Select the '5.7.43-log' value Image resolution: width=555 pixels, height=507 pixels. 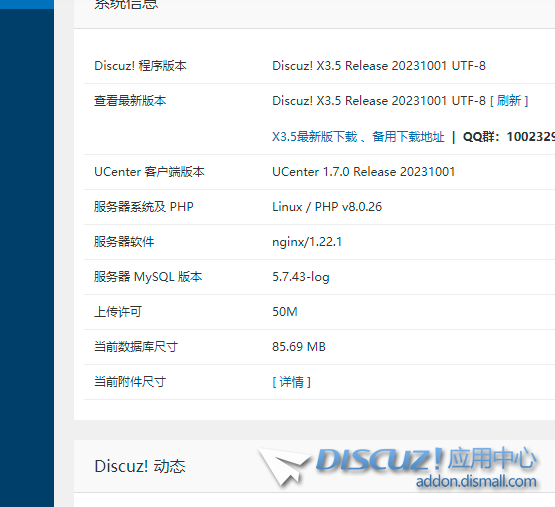pyautogui.click(x=301, y=277)
